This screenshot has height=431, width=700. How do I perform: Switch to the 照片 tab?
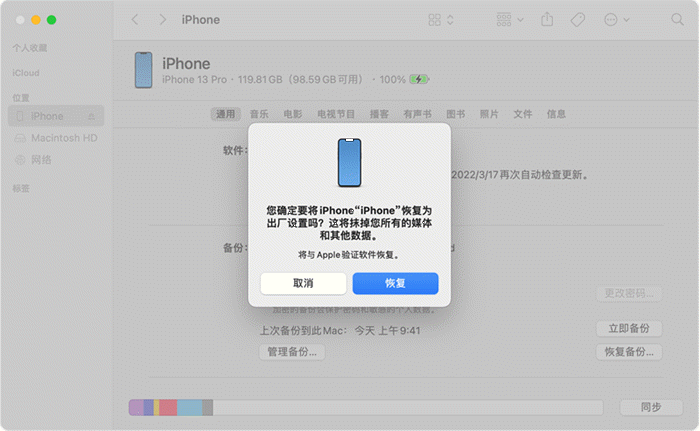click(489, 115)
